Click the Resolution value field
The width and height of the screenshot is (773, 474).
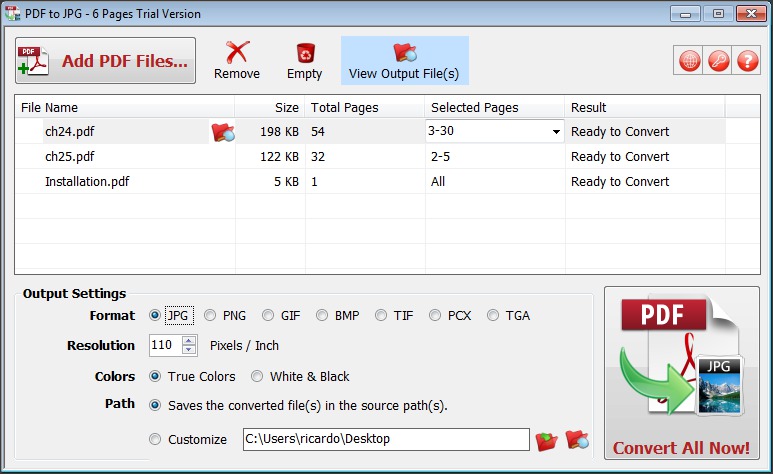pos(165,345)
